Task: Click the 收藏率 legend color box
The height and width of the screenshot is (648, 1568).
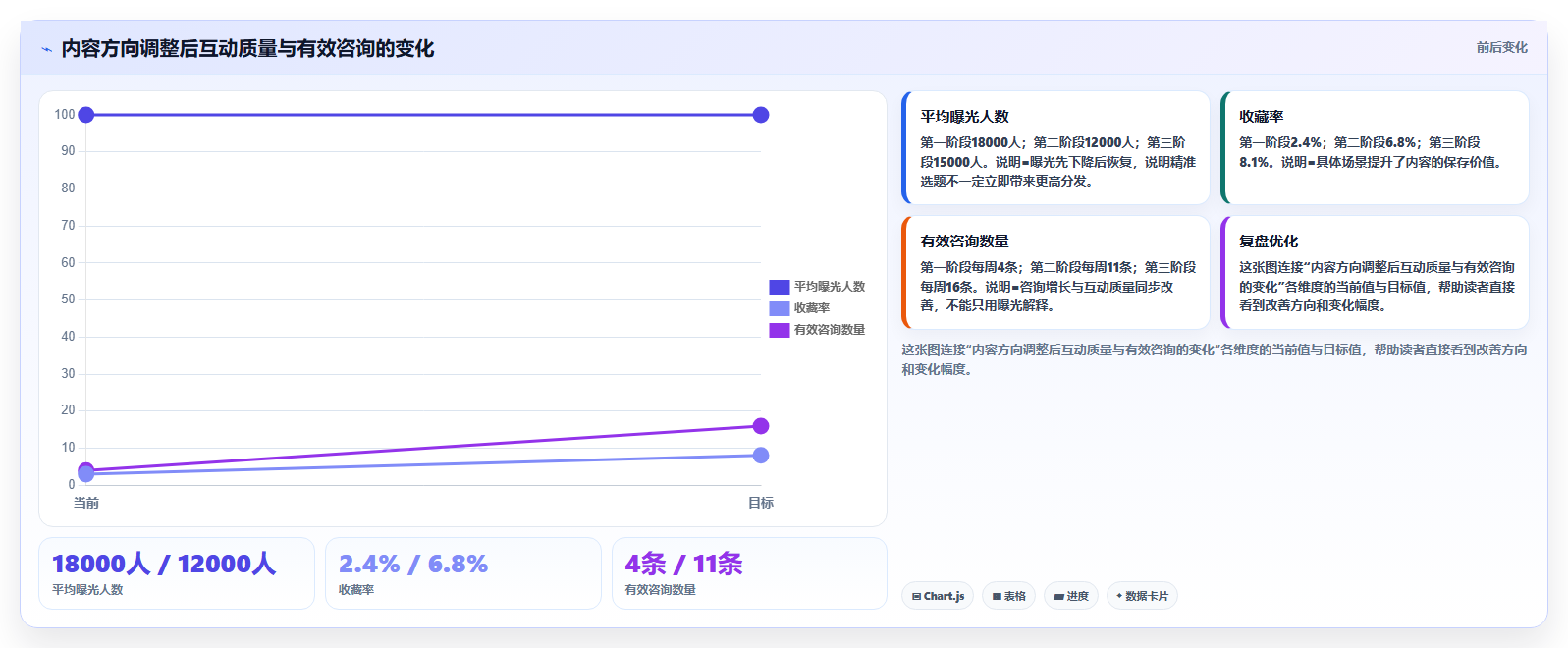Action: click(780, 308)
